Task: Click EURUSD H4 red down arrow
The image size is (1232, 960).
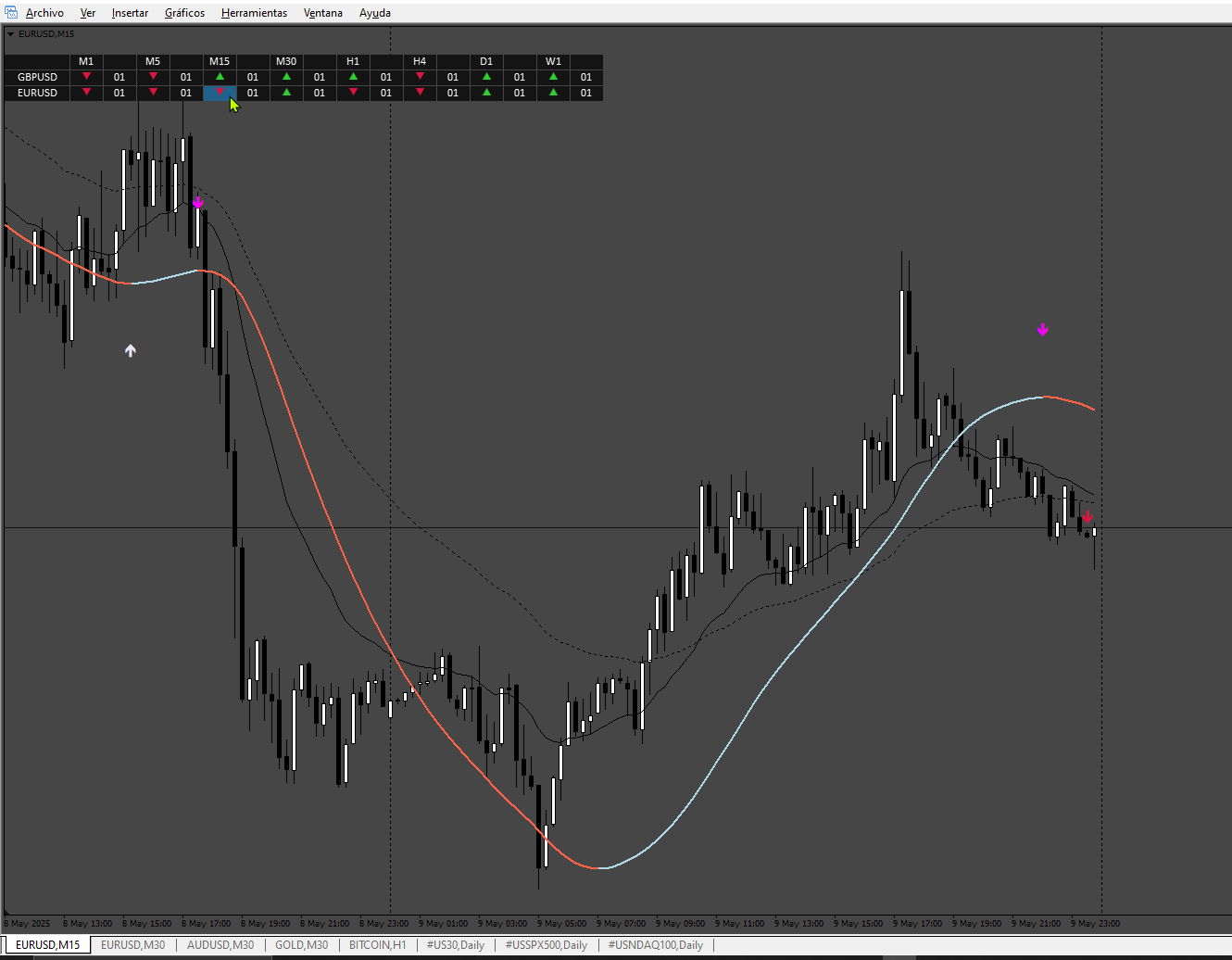Action: click(420, 92)
